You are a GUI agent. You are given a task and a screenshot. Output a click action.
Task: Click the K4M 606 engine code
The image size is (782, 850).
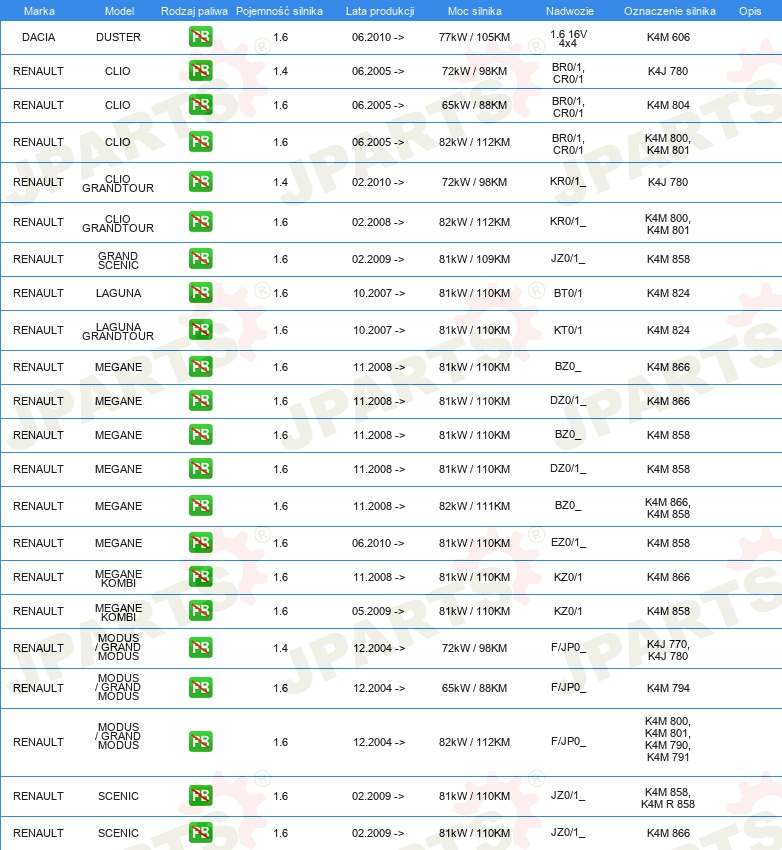point(668,37)
